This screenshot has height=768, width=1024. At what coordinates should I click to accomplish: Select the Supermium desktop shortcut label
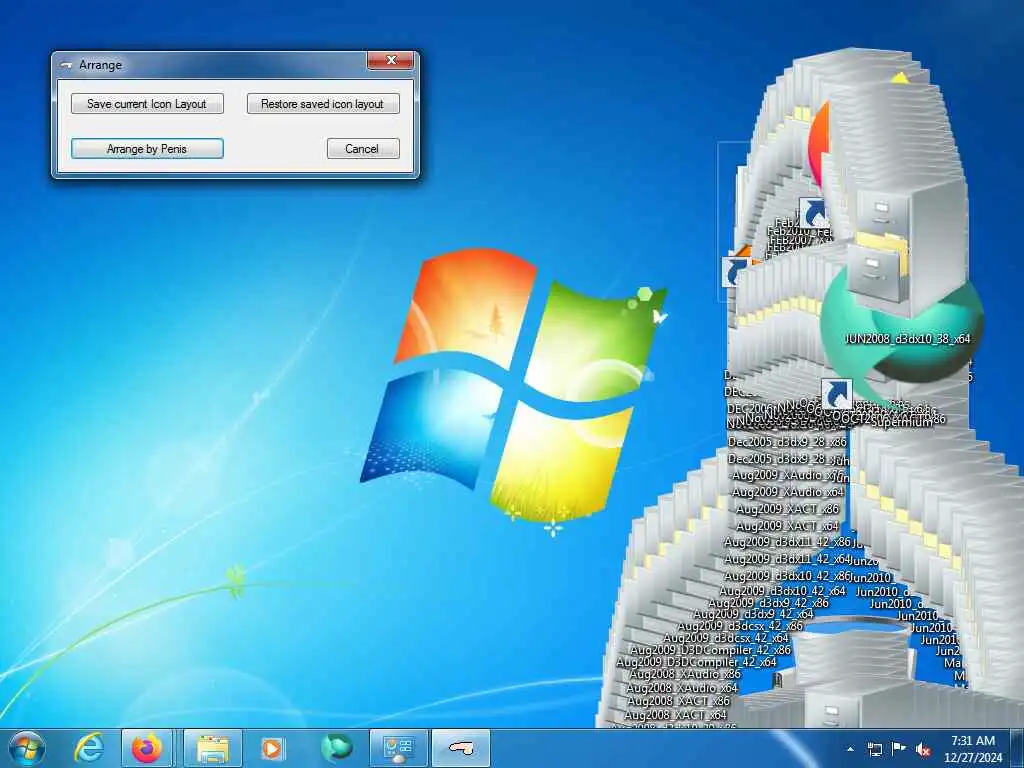pos(902,423)
